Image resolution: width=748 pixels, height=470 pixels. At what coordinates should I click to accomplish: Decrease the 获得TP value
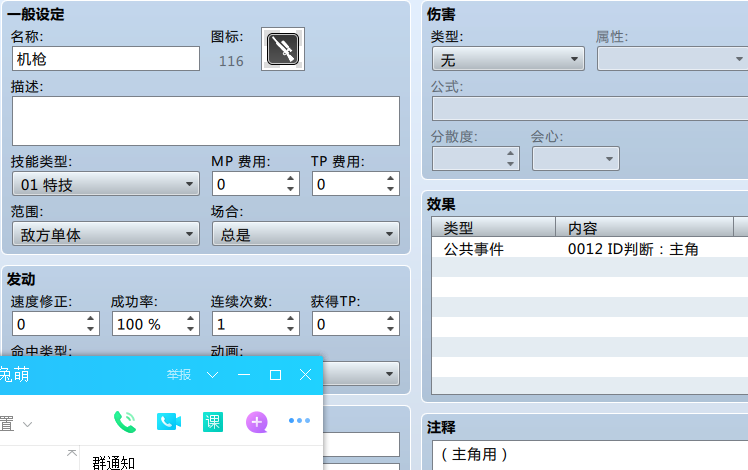(390, 329)
